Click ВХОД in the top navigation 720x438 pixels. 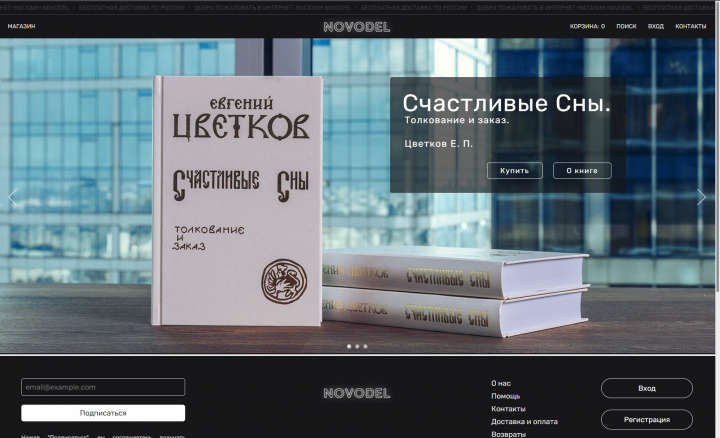pyautogui.click(x=656, y=26)
